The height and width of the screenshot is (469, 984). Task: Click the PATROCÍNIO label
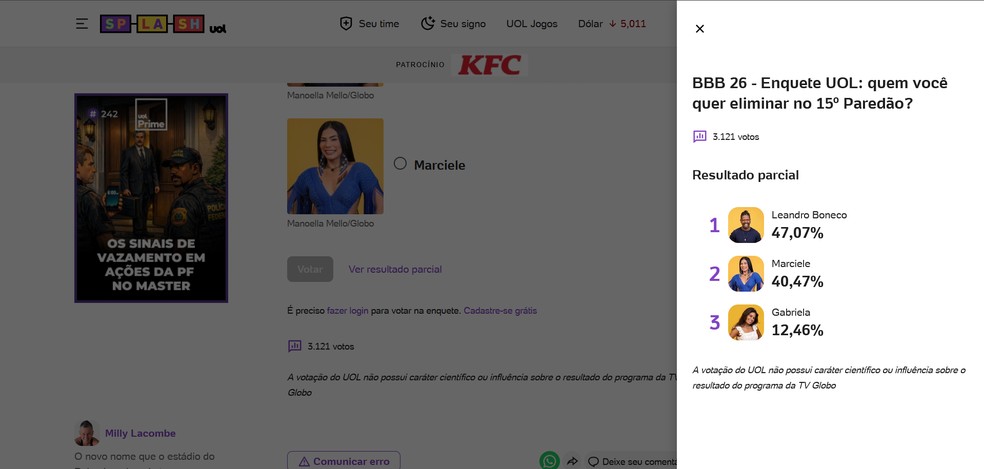pyautogui.click(x=420, y=65)
